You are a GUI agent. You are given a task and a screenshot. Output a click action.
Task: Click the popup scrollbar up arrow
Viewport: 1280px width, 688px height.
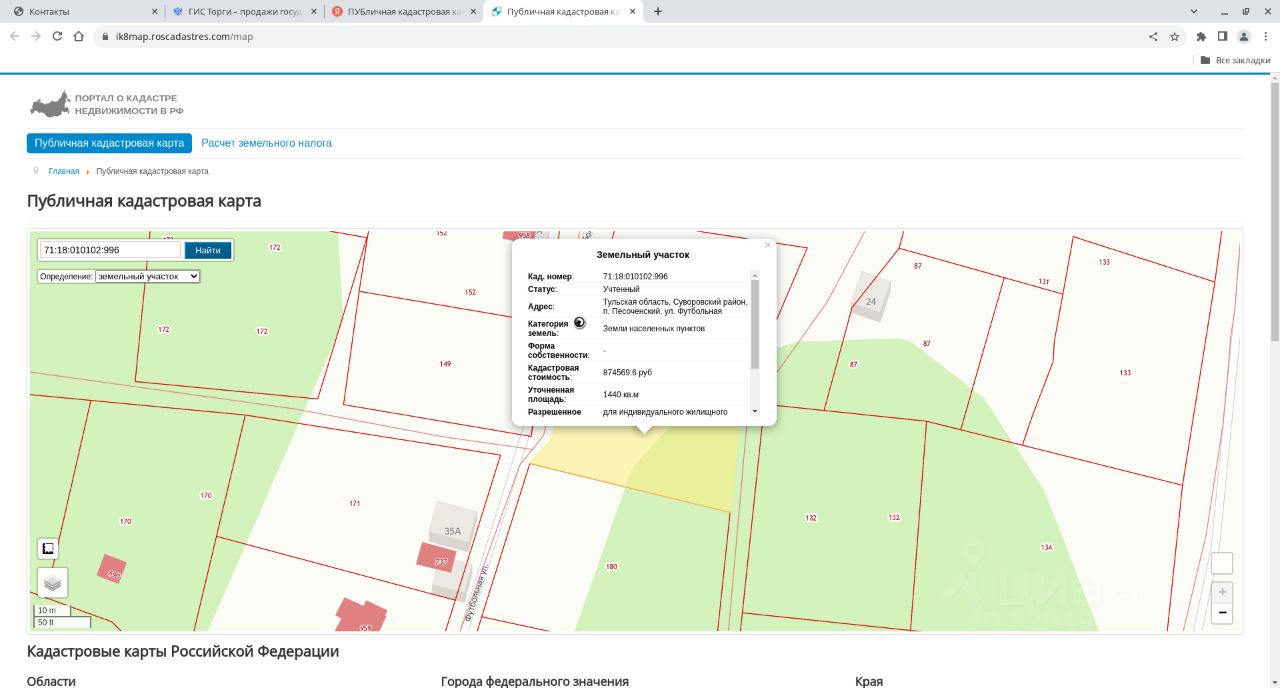[754, 275]
